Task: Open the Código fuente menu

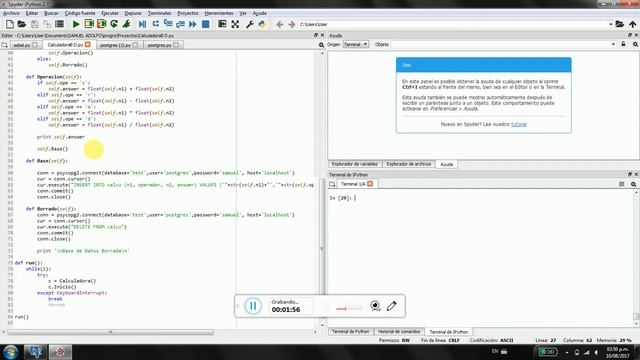Action: 80,13
